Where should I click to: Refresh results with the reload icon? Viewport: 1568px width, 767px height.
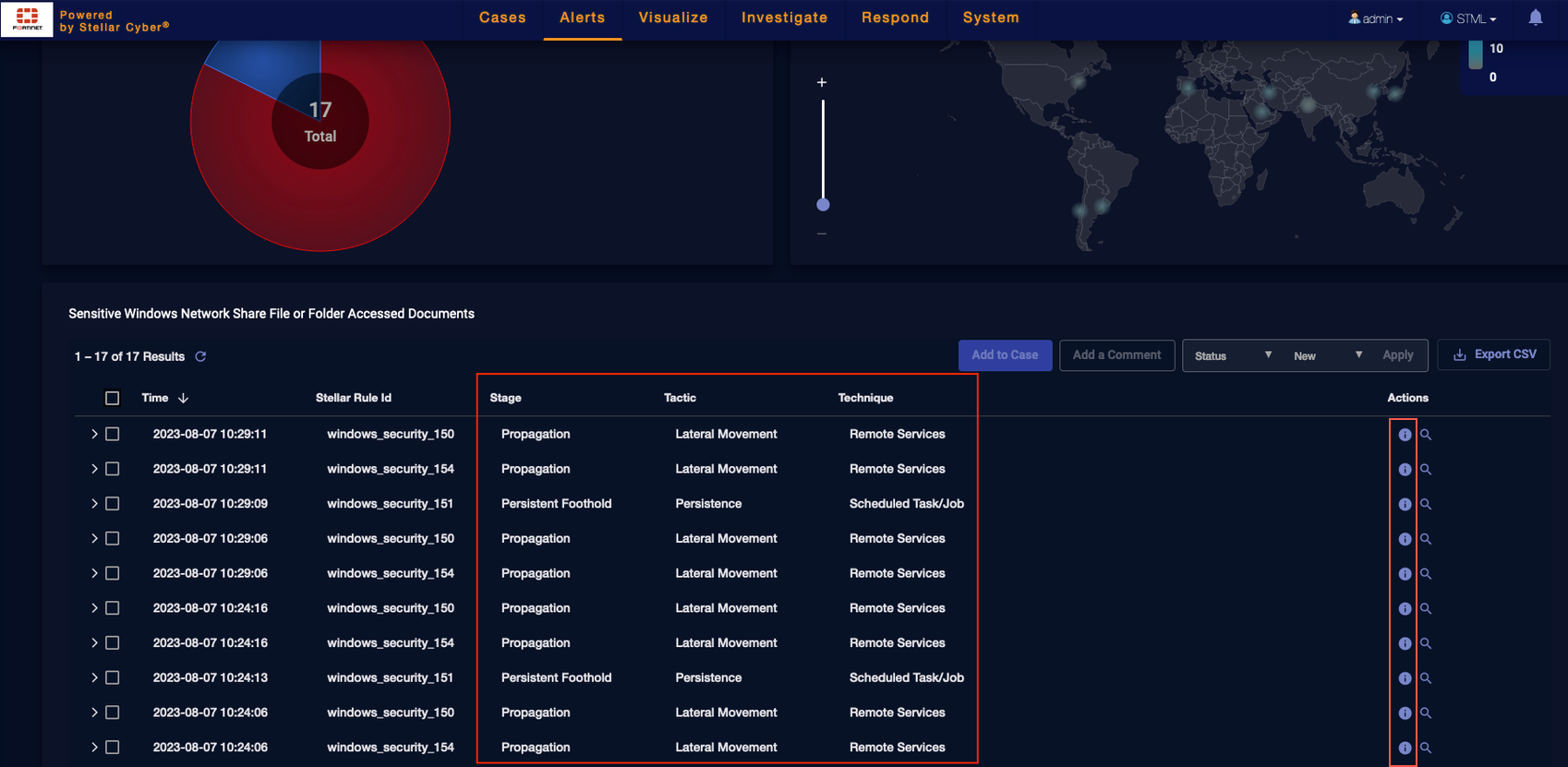coord(200,356)
